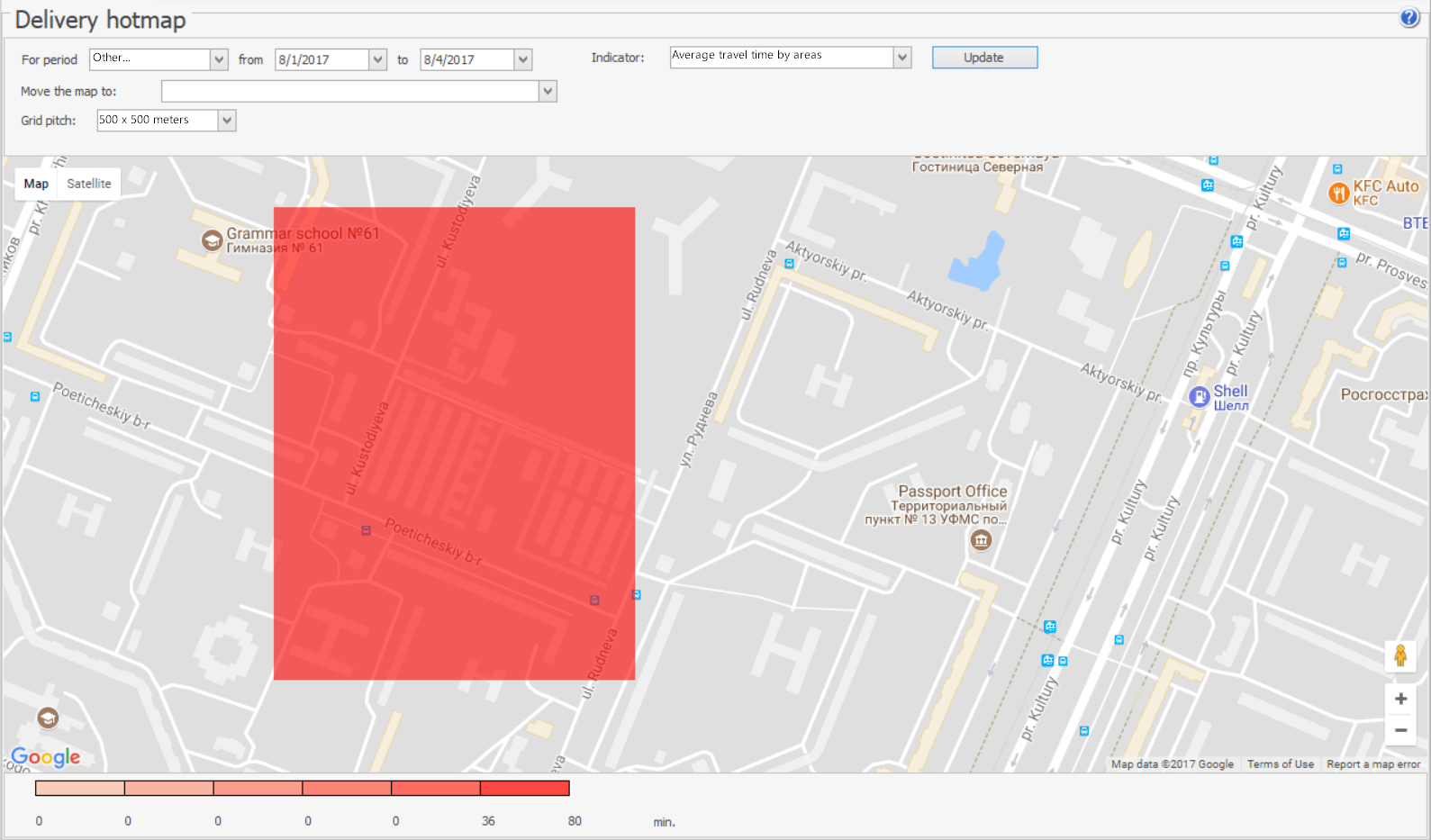The width and height of the screenshot is (1431, 840).
Task: Select the Passport Office map marker
Action: click(x=981, y=540)
